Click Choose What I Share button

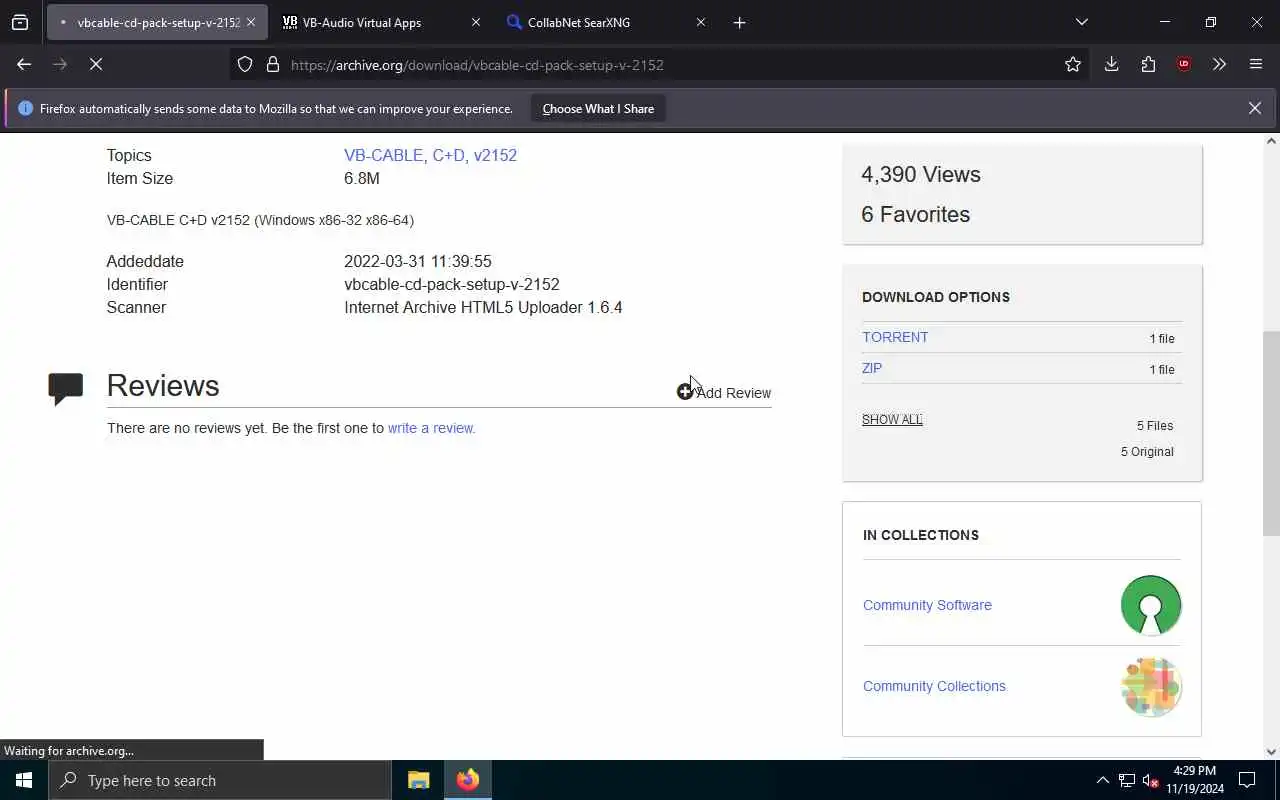[598, 109]
